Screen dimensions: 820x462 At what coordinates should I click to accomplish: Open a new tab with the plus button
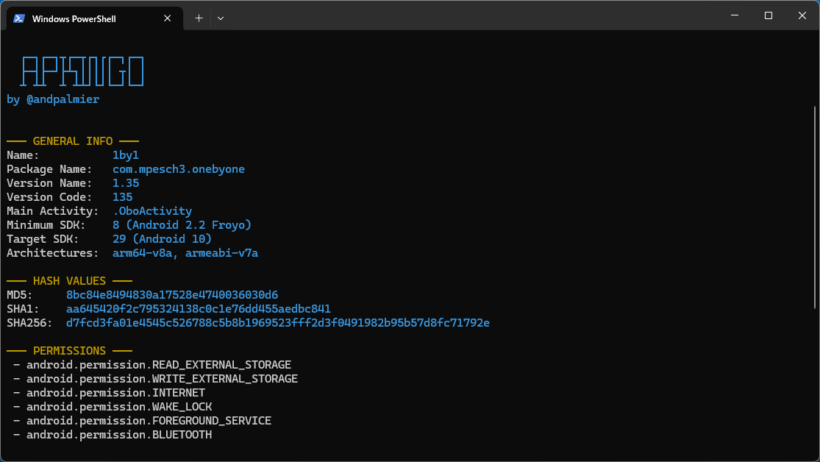pyautogui.click(x=199, y=18)
